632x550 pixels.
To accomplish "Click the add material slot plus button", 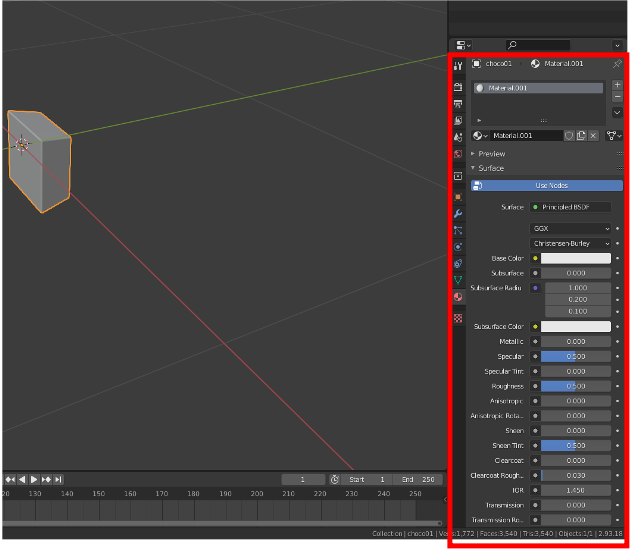I will [x=617, y=85].
